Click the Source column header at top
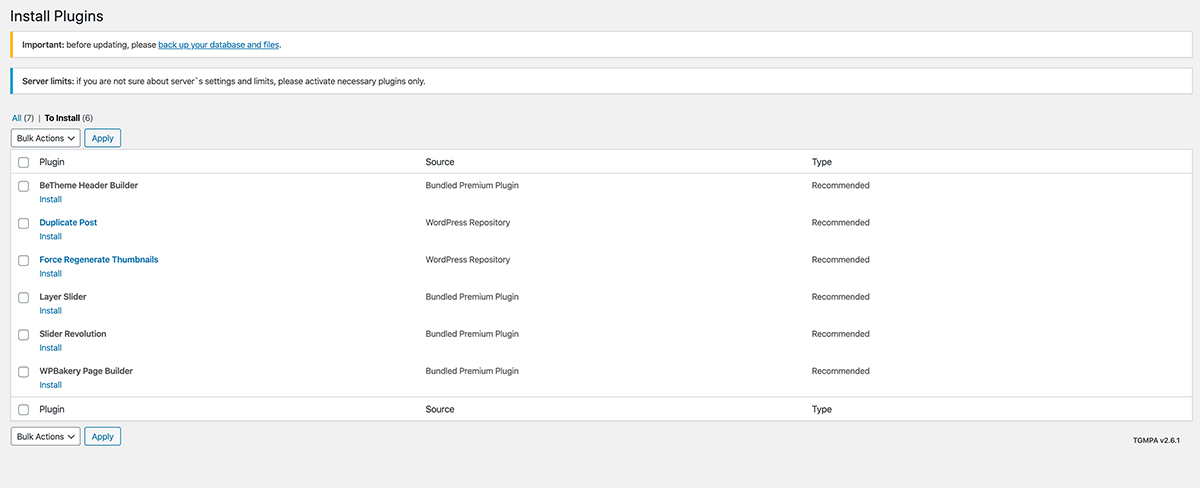This screenshot has width=1200, height=488. pyautogui.click(x=440, y=162)
